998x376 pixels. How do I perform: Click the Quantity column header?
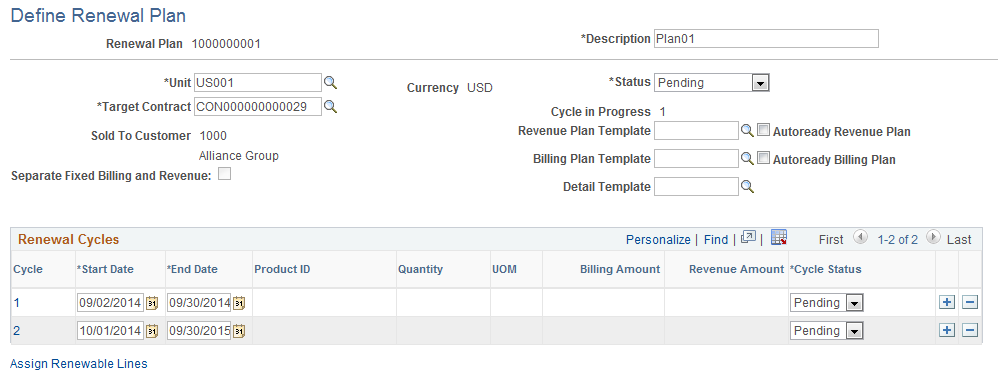(x=420, y=269)
